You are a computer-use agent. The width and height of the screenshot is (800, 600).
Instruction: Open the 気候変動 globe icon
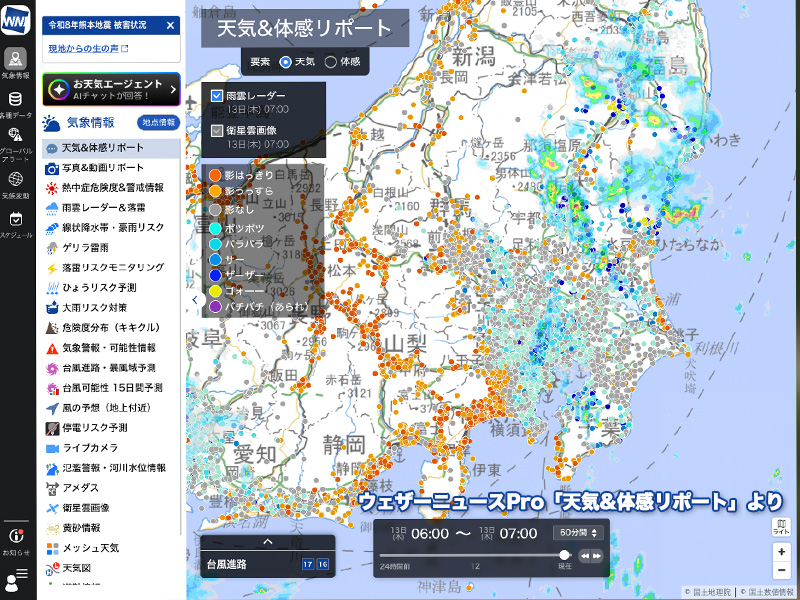(x=15, y=179)
